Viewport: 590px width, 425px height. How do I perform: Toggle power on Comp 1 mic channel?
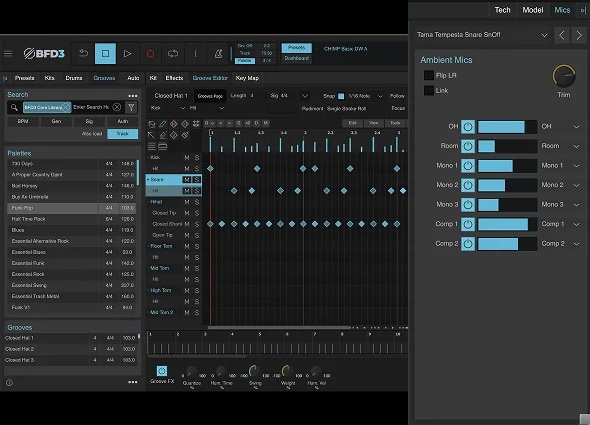tap(468, 224)
